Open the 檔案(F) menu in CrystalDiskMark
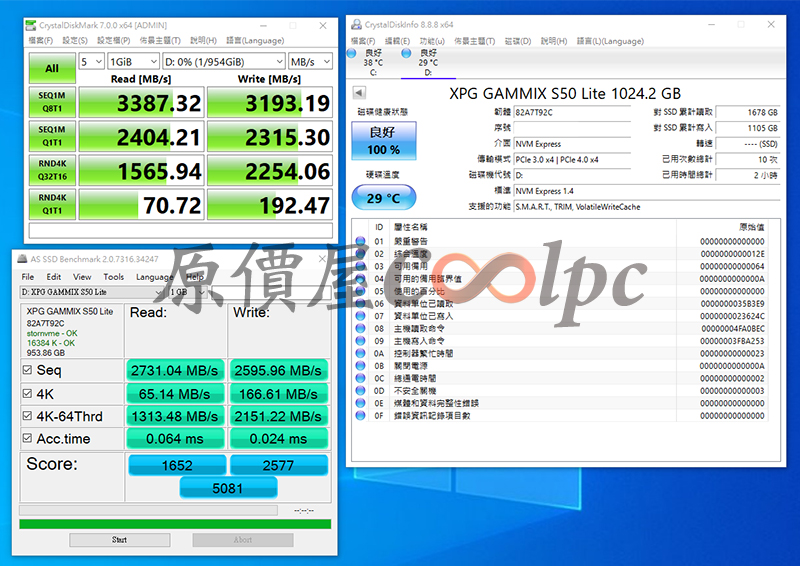The image size is (800, 566). [x=40, y=40]
